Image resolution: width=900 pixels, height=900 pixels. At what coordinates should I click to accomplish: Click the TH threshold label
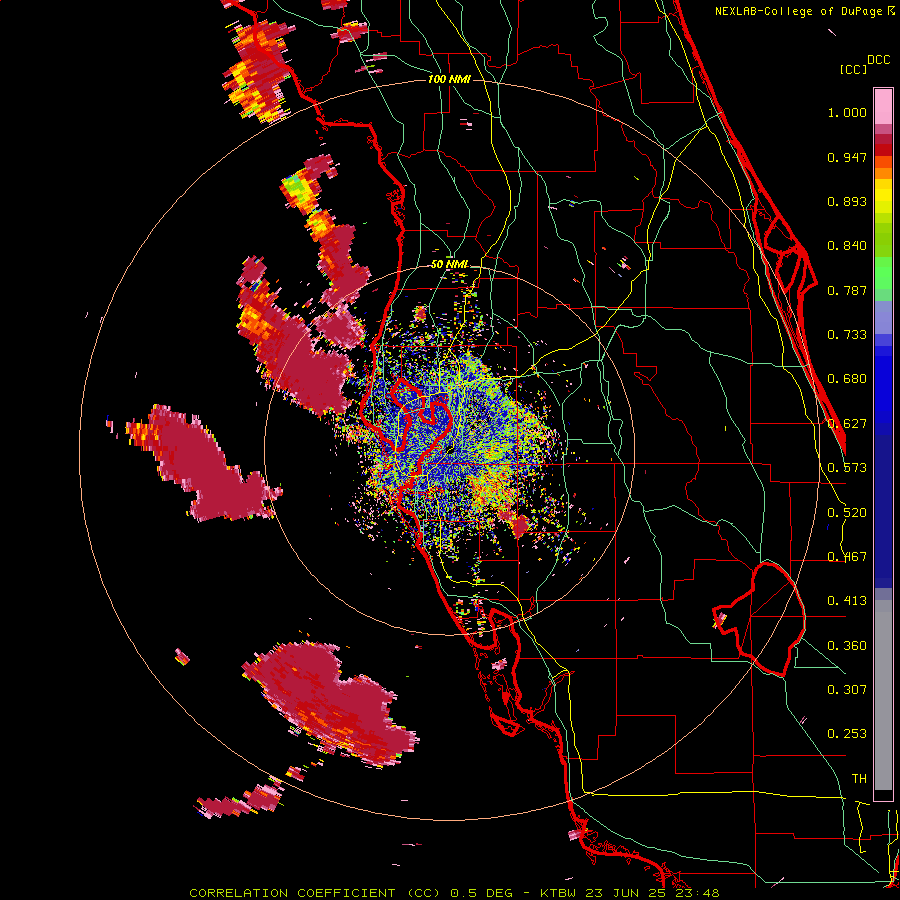pyautogui.click(x=859, y=779)
